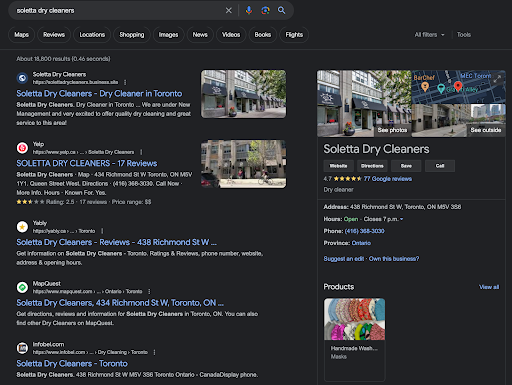Open more options for the Yably result

click(x=102, y=231)
